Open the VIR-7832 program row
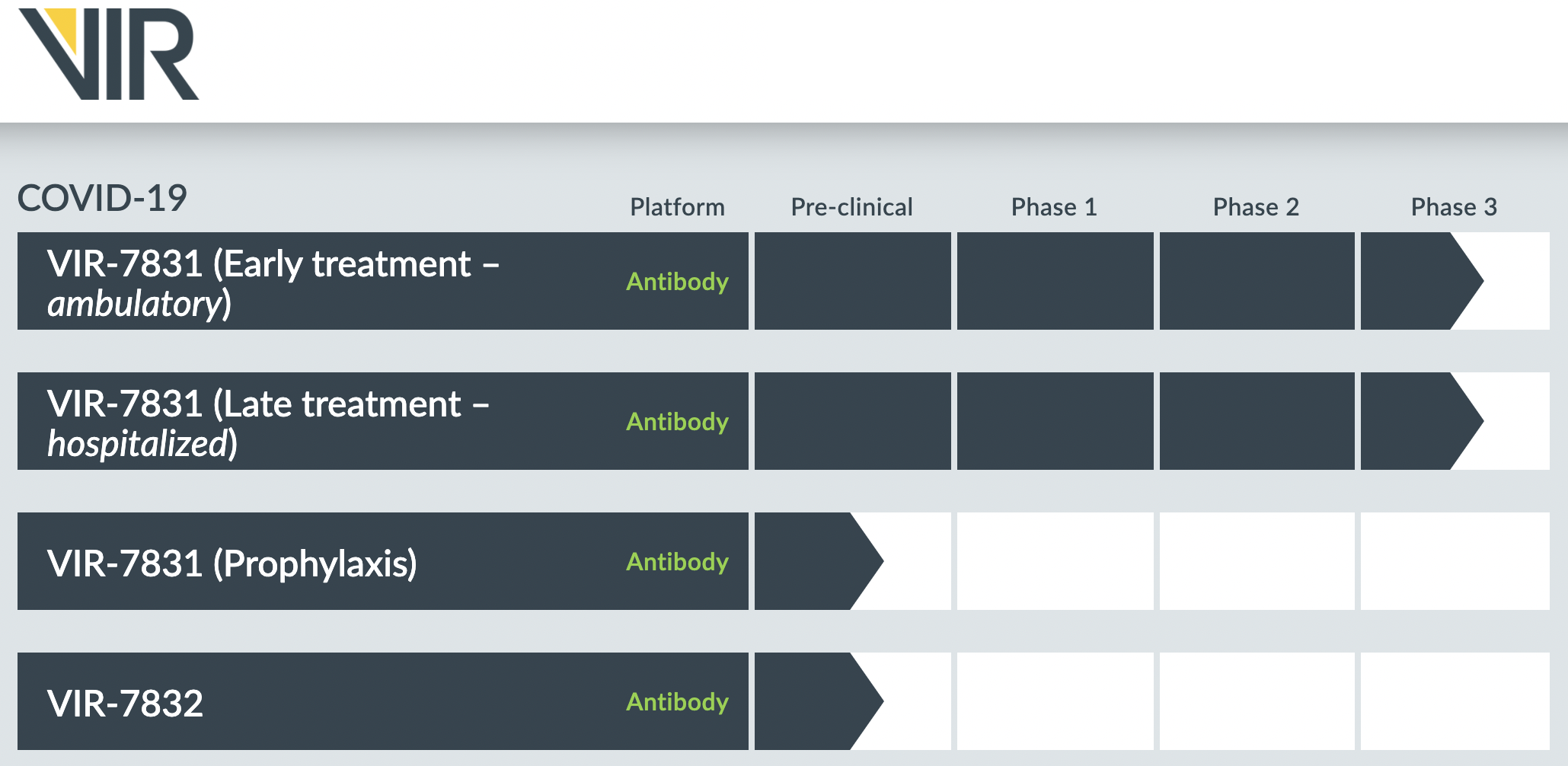 tap(125, 703)
